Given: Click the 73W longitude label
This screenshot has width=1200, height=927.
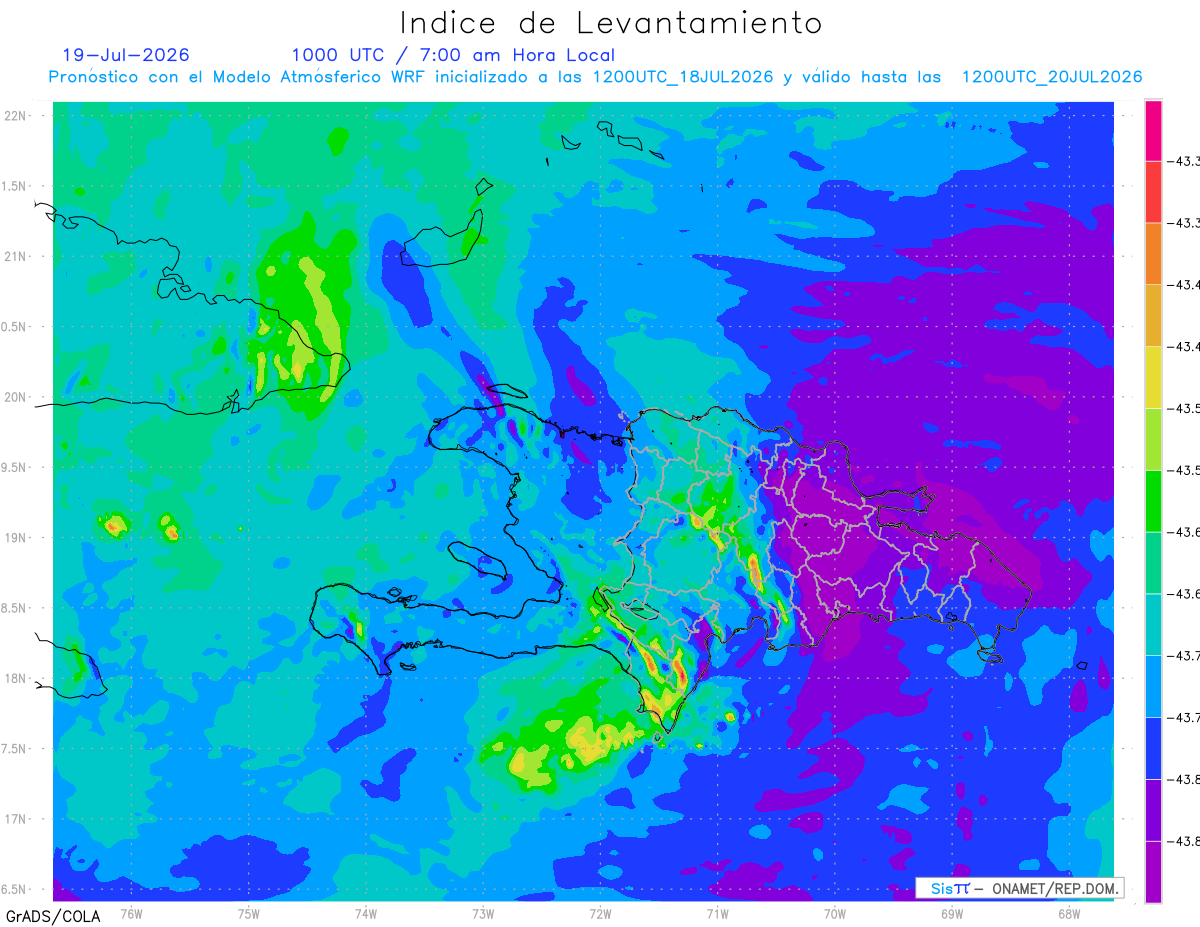Looking at the screenshot, I should tap(482, 913).
